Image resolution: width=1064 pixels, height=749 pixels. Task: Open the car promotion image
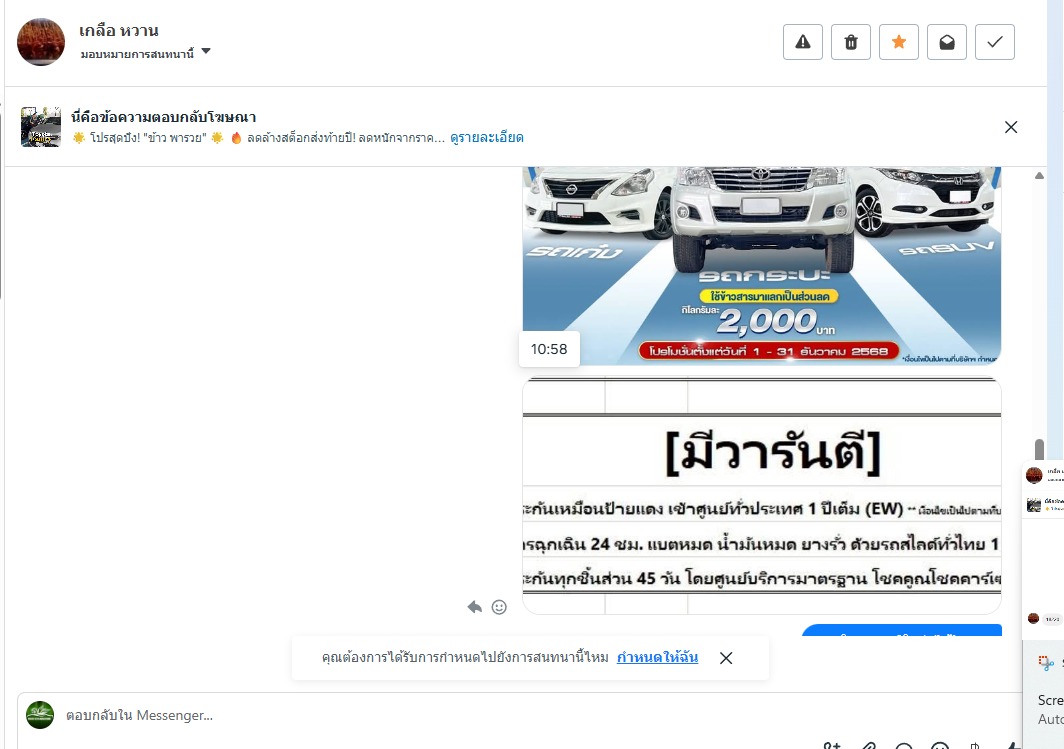pos(761,266)
